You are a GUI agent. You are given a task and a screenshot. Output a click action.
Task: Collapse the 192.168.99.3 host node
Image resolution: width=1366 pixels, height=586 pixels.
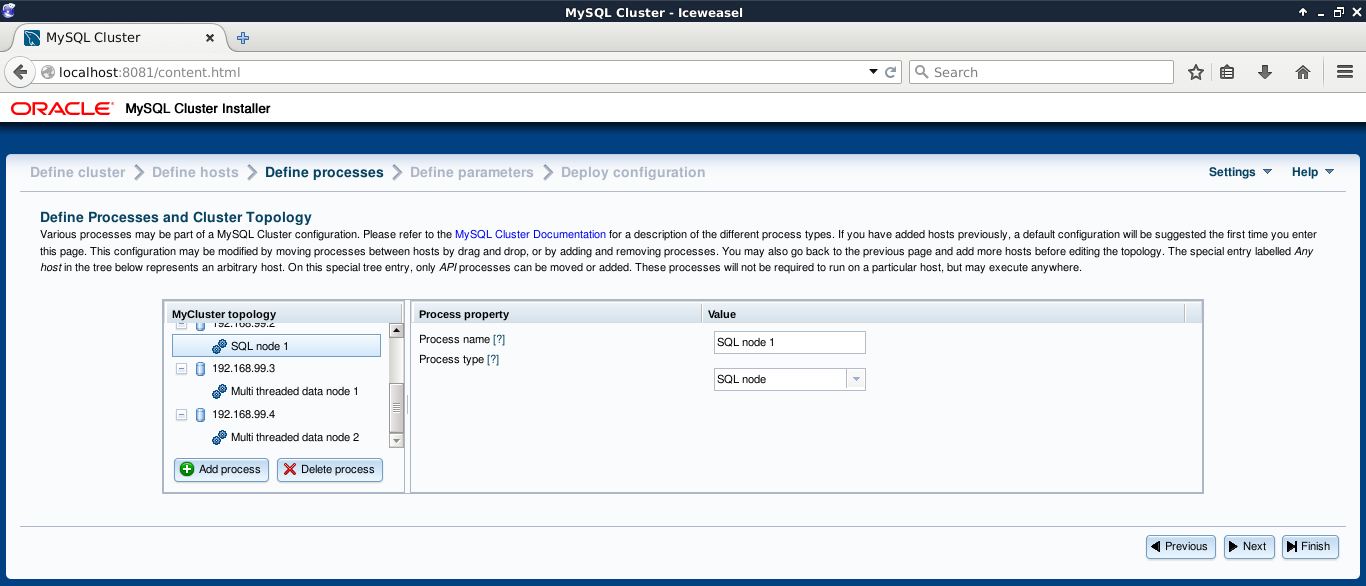(181, 369)
